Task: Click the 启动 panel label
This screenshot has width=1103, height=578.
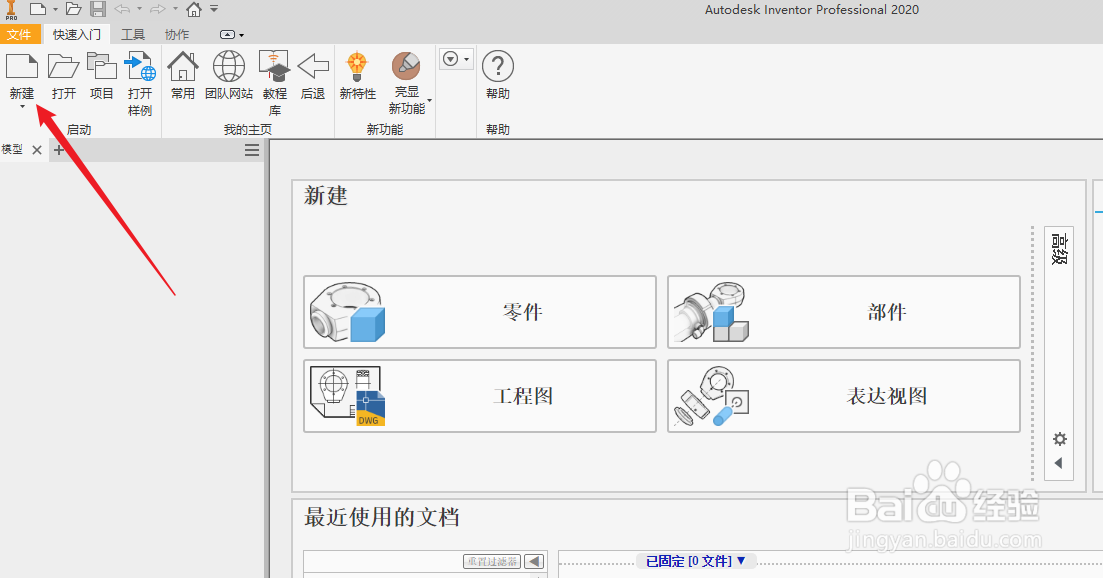Action: [79, 129]
